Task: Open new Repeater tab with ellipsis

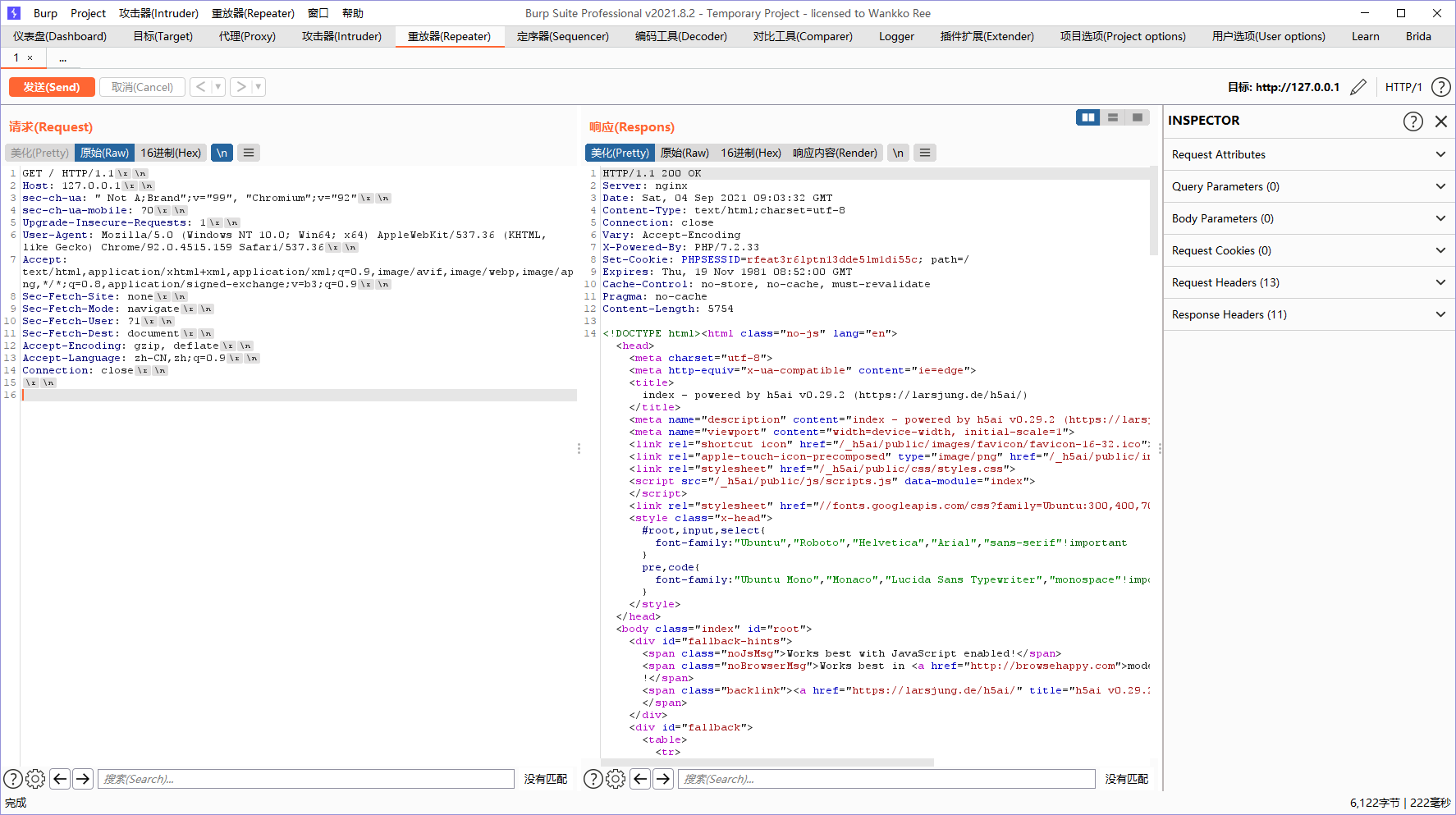Action: [62, 57]
